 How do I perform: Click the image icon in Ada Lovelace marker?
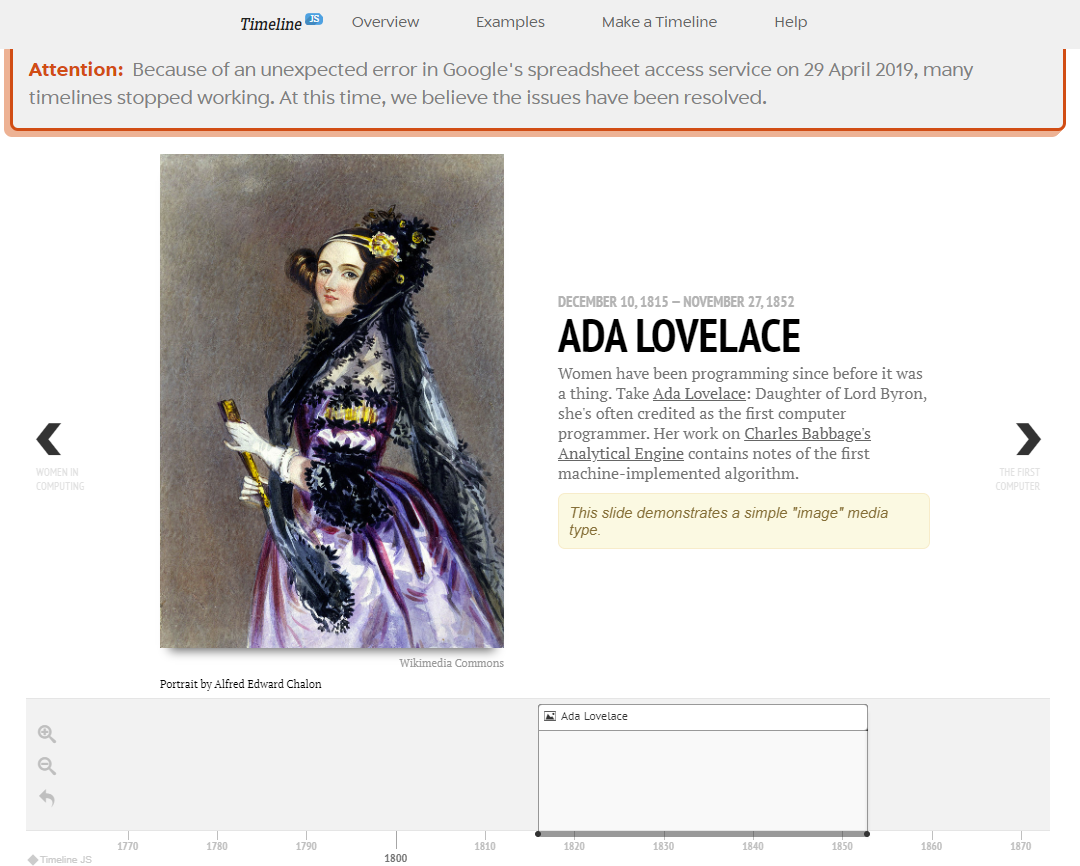550,716
